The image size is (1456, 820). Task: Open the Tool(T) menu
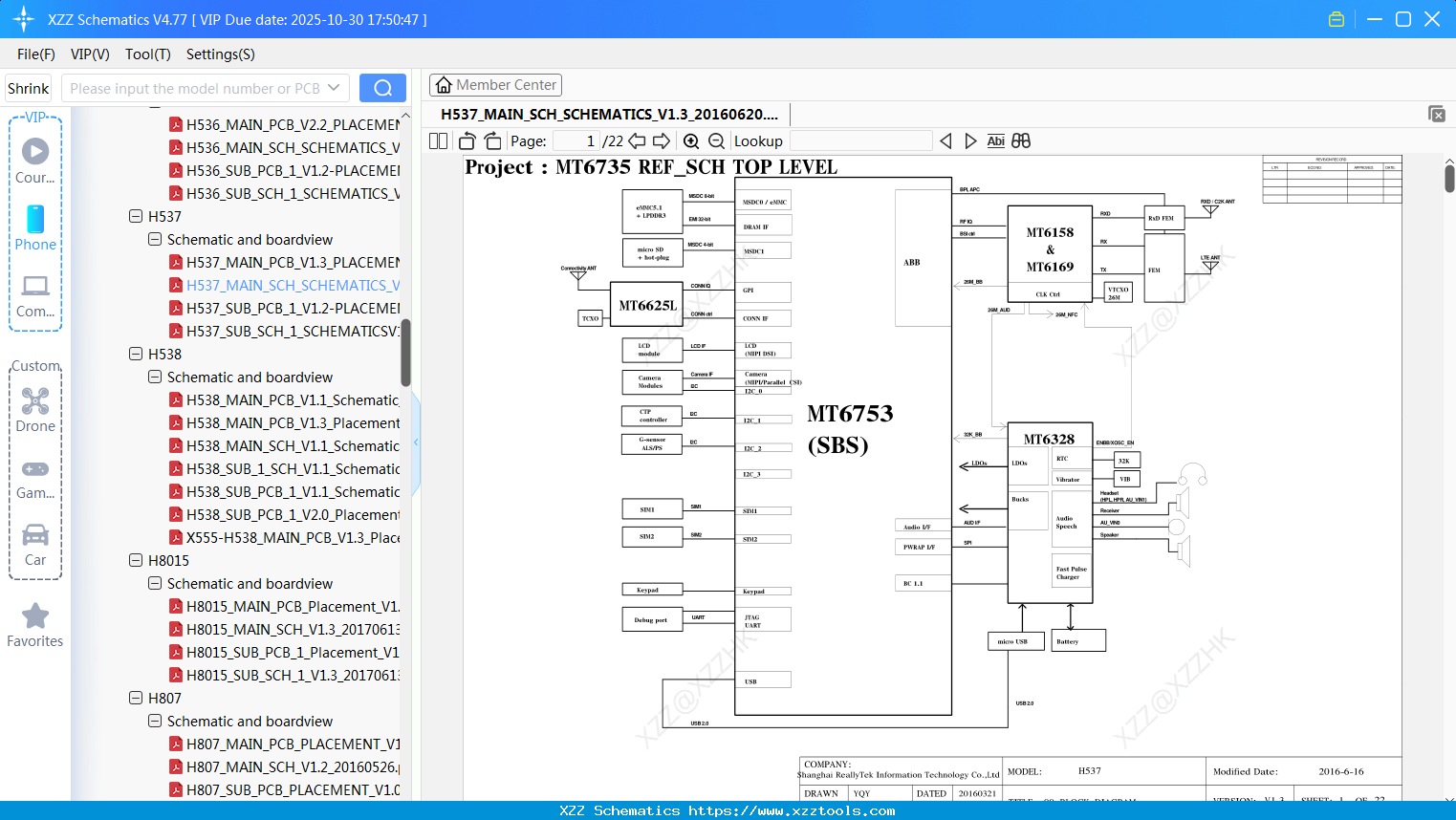(x=147, y=54)
